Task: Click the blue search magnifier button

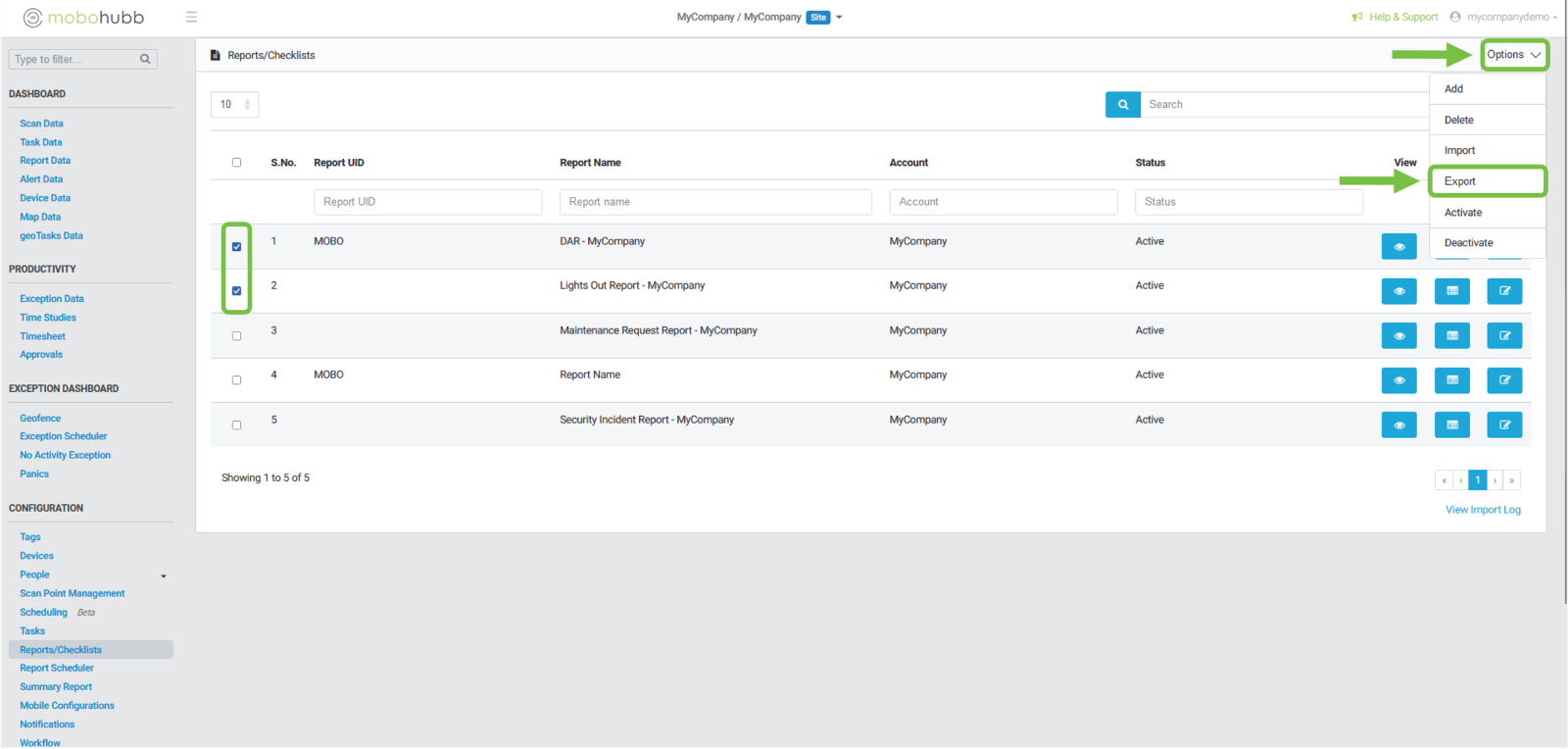Action: pyautogui.click(x=1122, y=105)
